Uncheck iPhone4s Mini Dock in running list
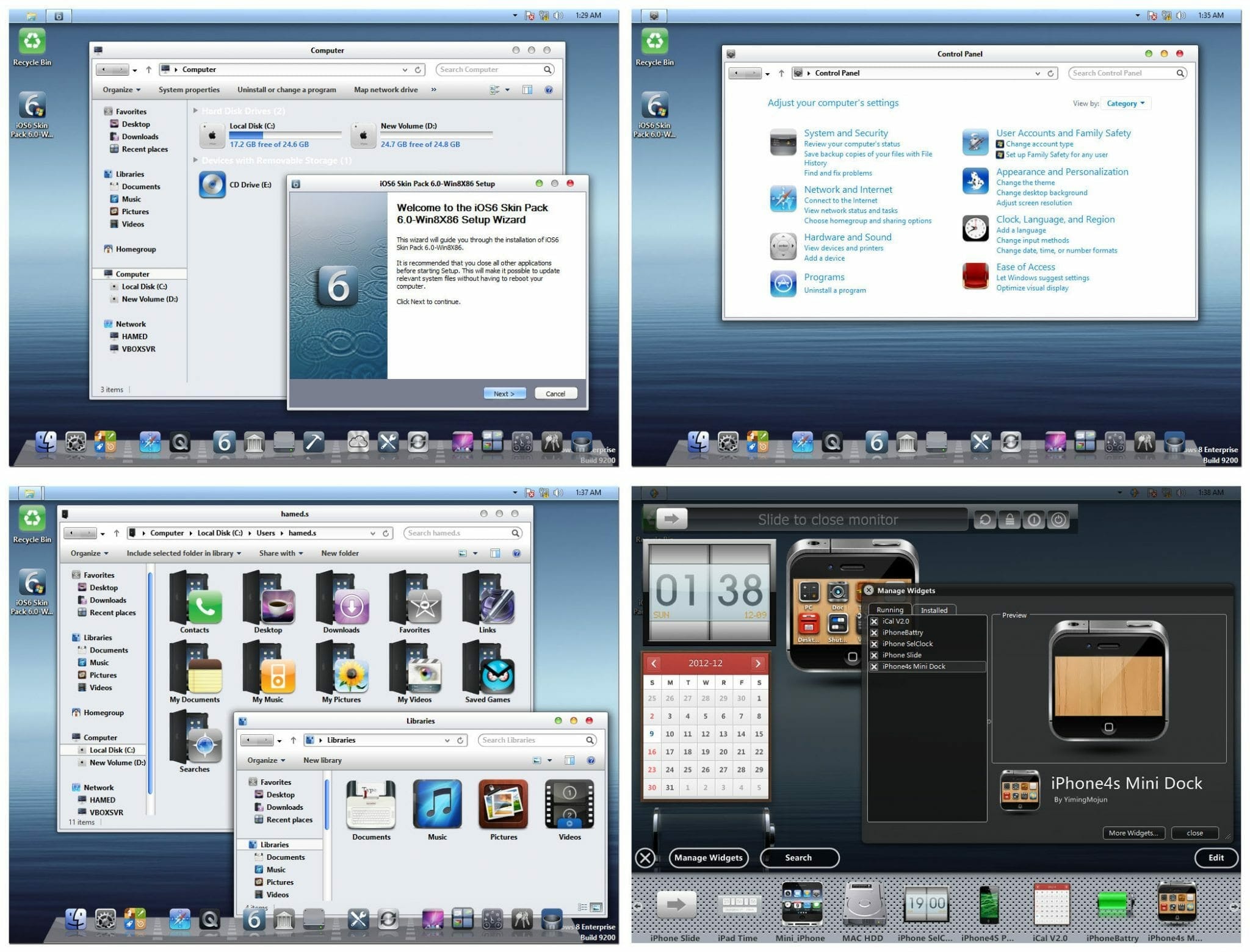 coord(874,666)
